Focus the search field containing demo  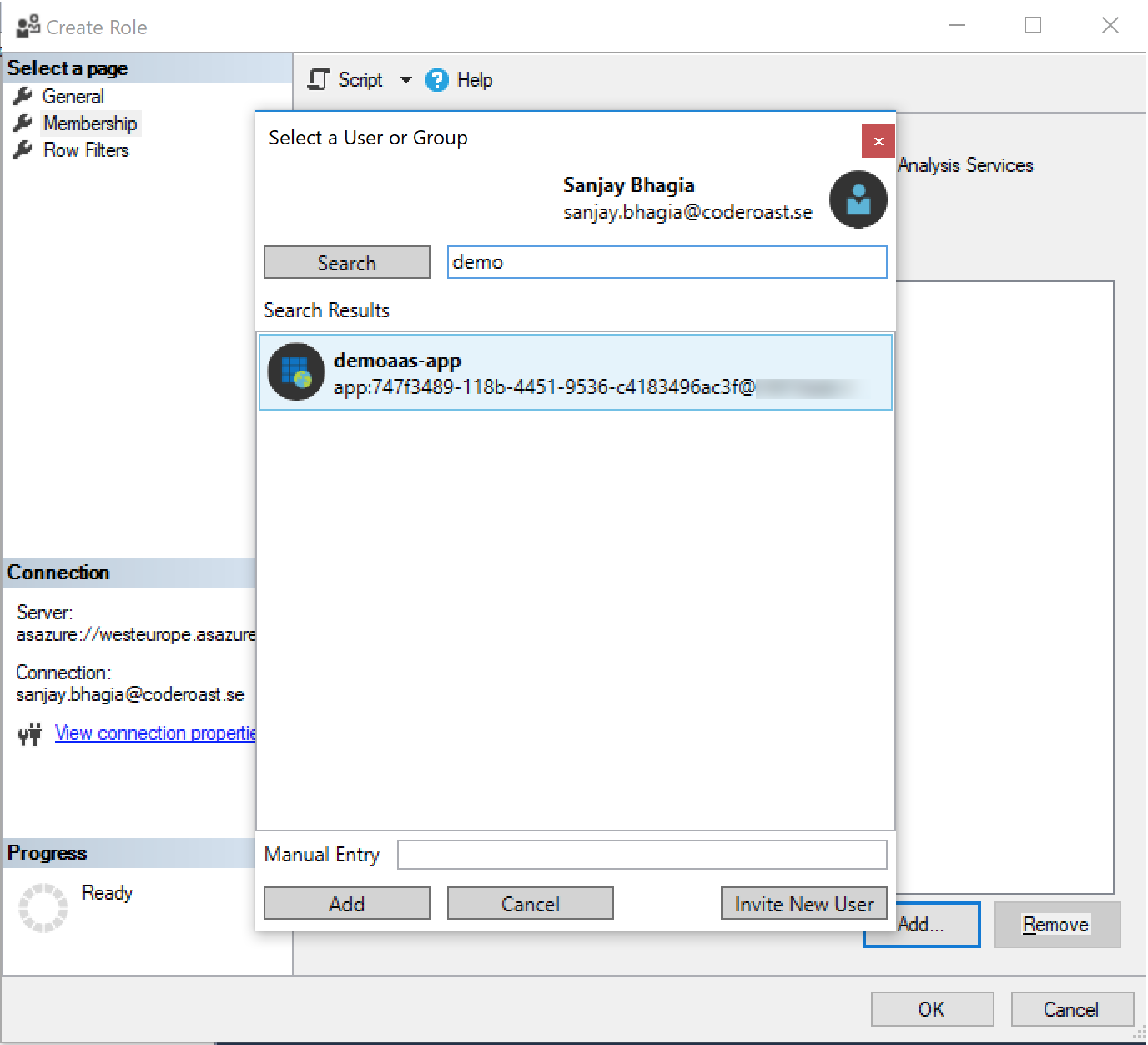click(667, 262)
